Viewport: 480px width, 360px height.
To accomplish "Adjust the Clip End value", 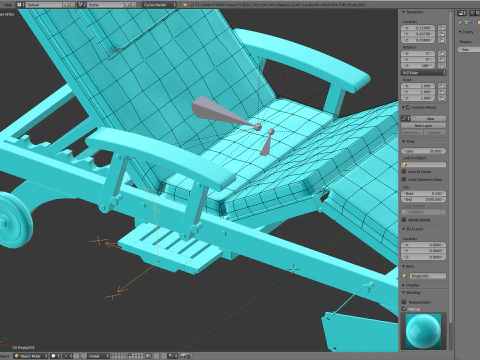I will 423,199.
